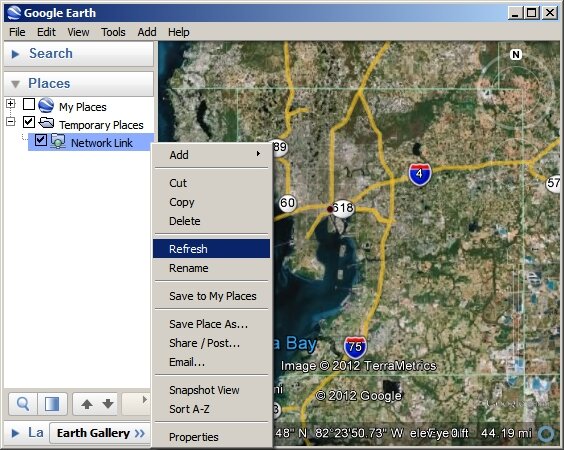564x450 pixels.
Task: Select the My Places label
Action: 83,107
